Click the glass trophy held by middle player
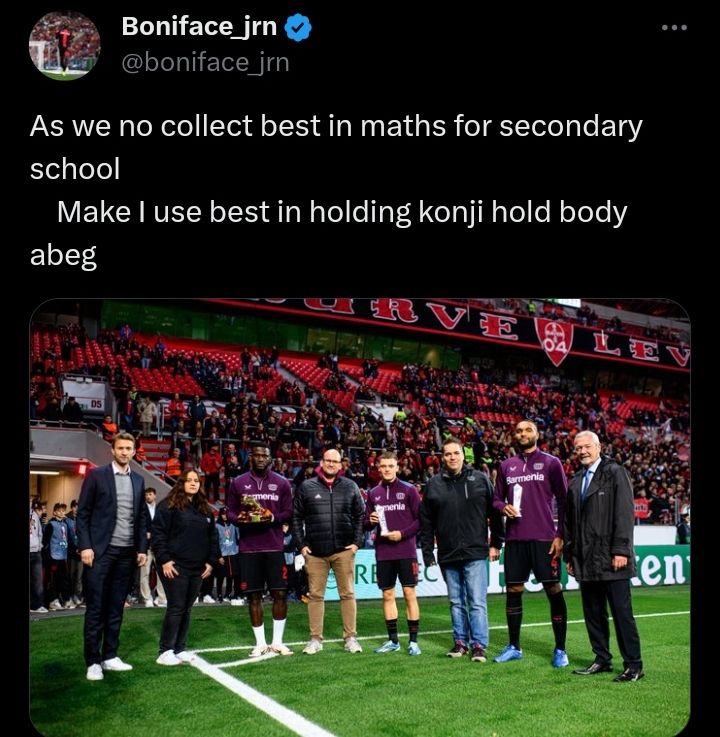The image size is (720, 737). coord(382,520)
